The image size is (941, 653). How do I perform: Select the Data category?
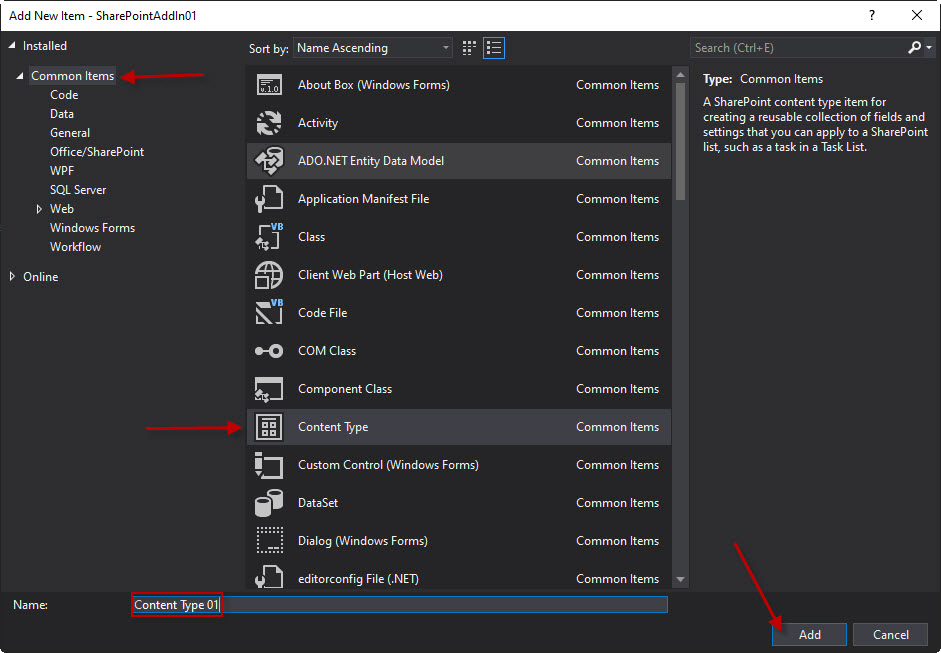point(62,114)
